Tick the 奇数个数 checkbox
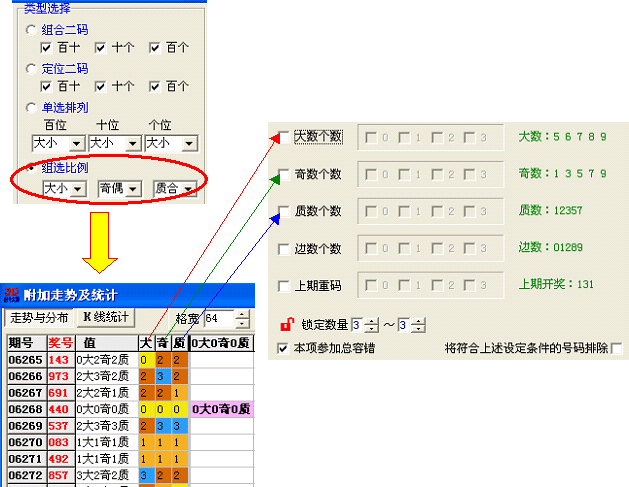 (283, 174)
